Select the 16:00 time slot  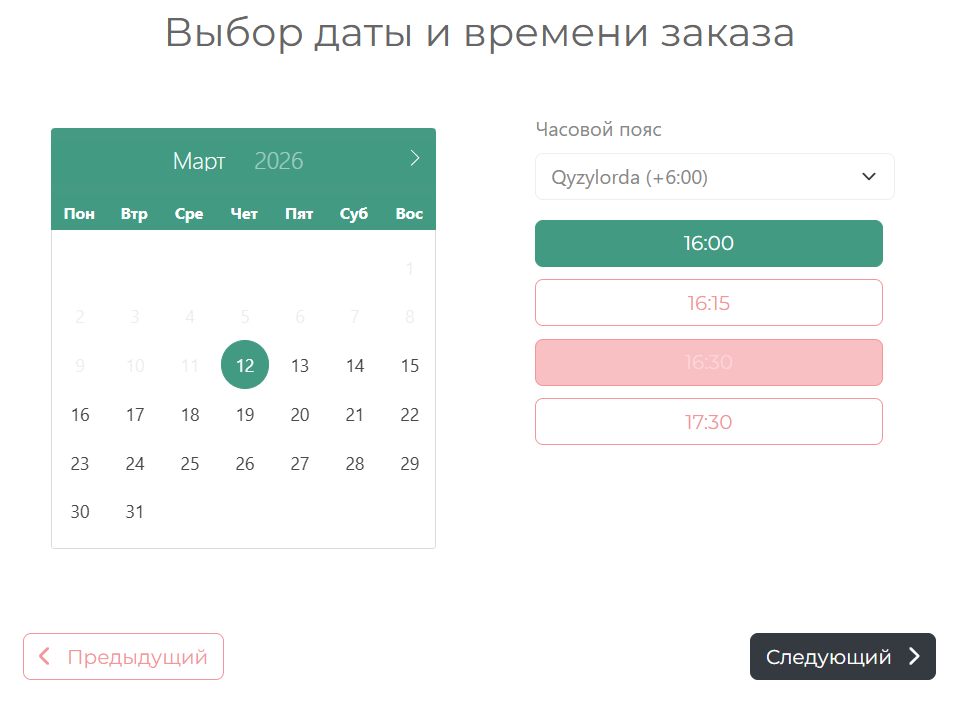pyautogui.click(x=708, y=243)
